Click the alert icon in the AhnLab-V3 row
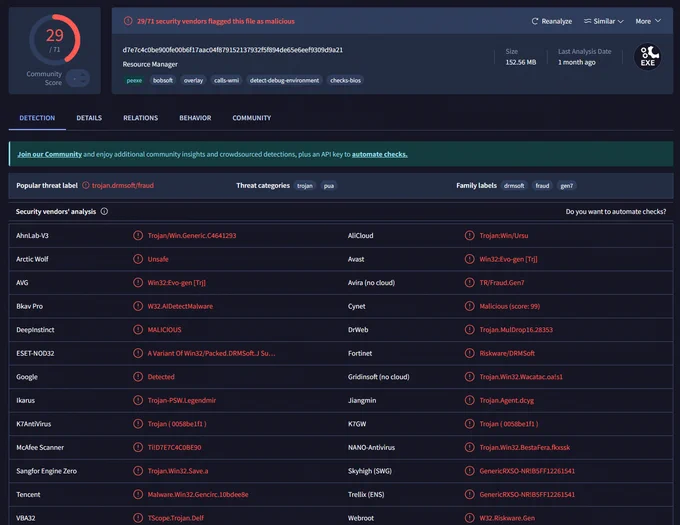 coord(138,235)
